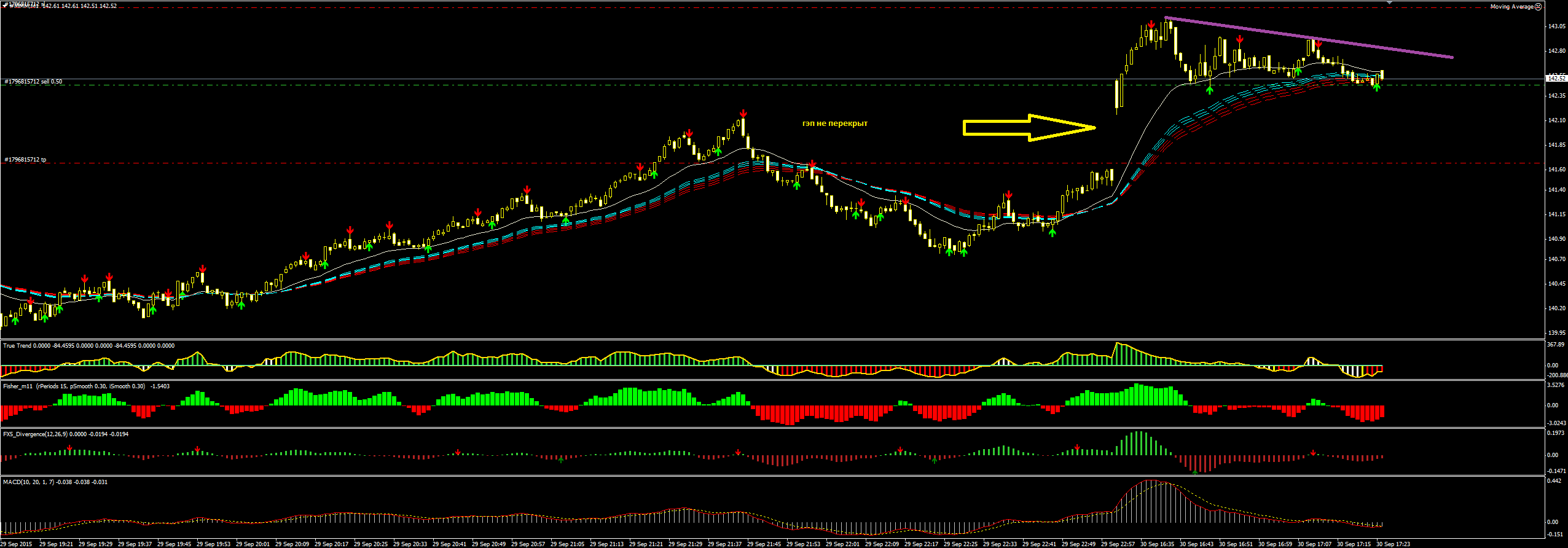
Task: Select the '#1796815712 tp' take-profit label
Action: pyautogui.click(x=25, y=160)
